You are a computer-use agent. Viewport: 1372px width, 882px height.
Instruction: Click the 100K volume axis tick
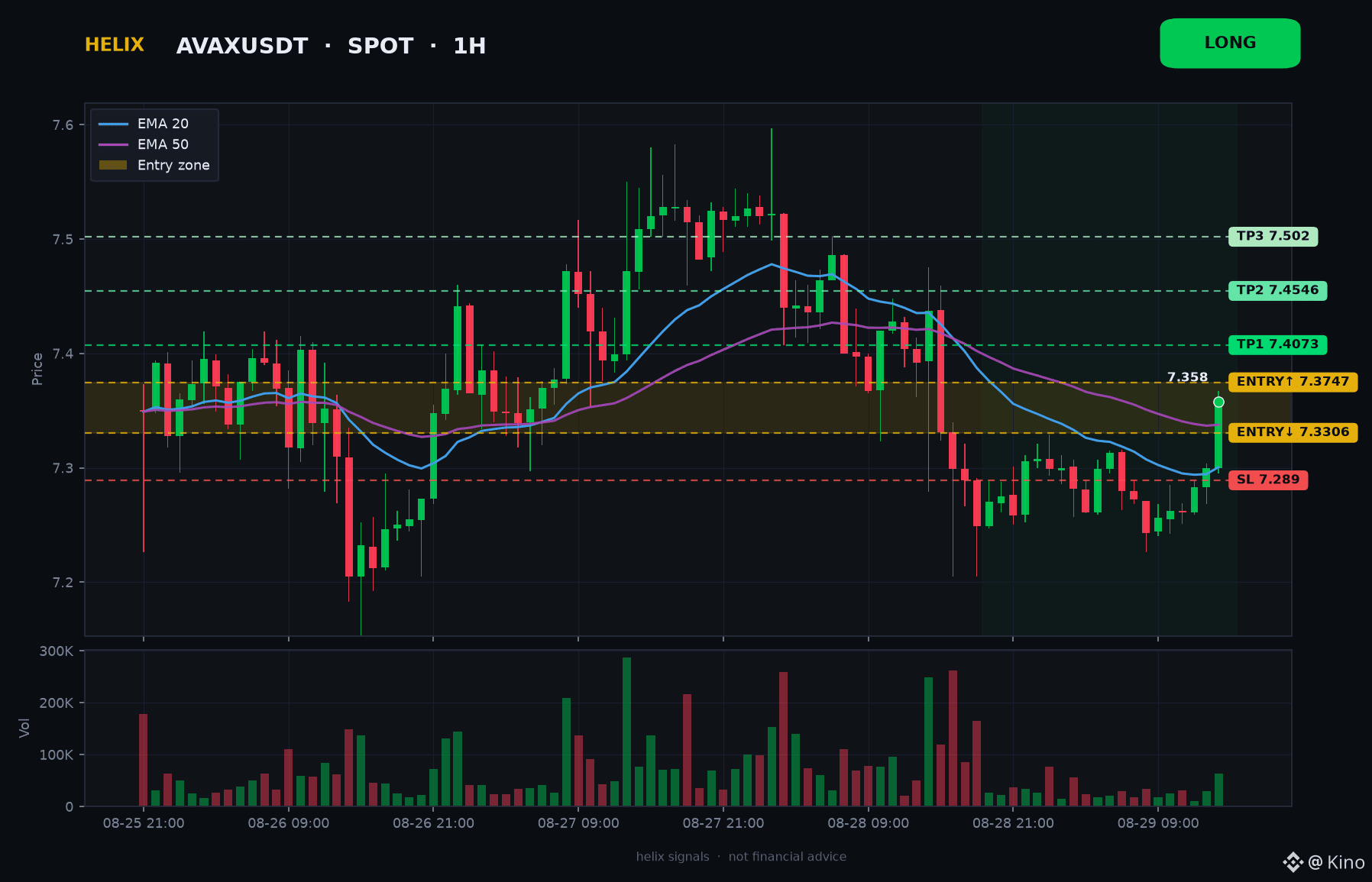(x=57, y=755)
